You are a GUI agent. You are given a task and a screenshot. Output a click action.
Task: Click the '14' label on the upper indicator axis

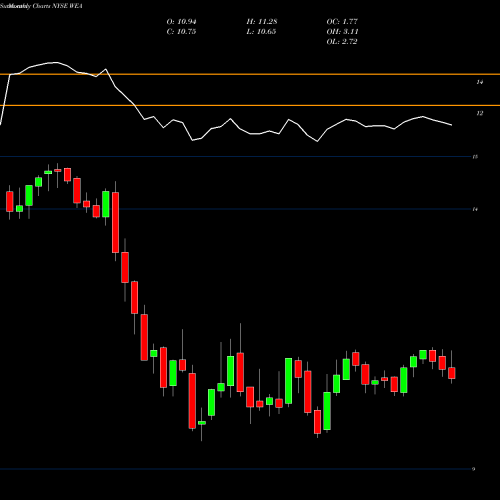click(x=479, y=82)
